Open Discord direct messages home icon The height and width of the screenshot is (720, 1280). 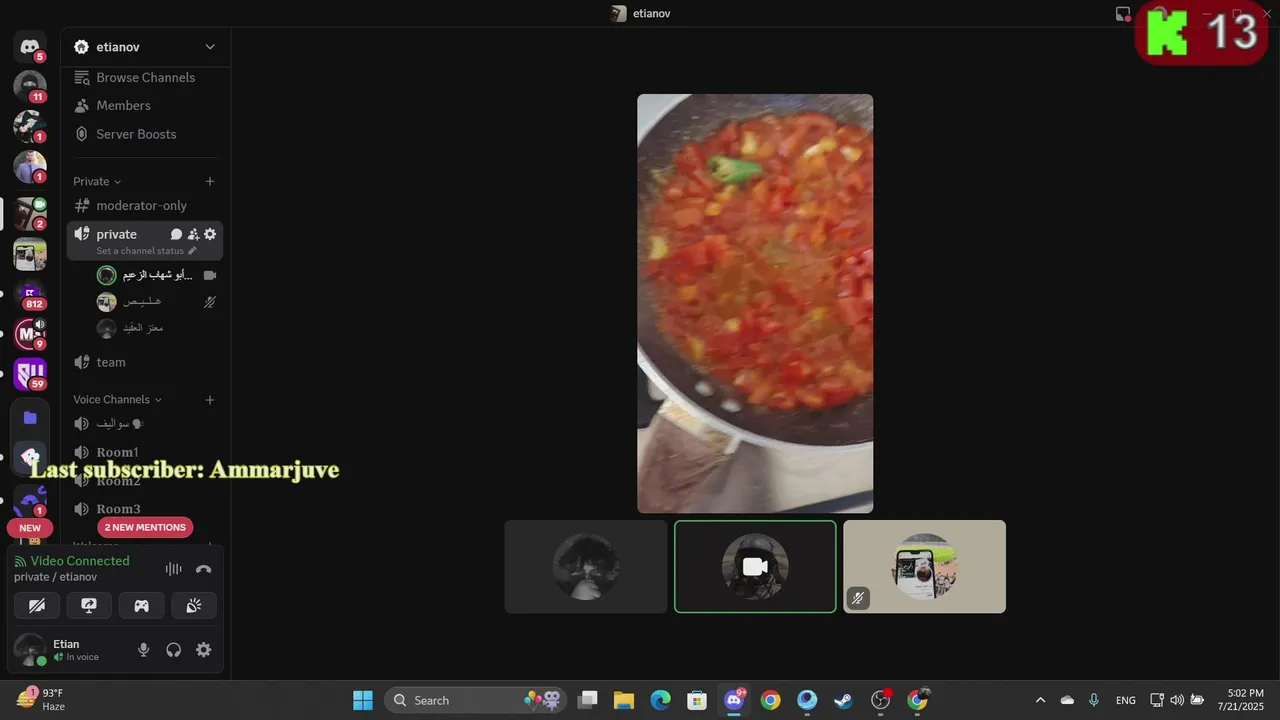30,47
